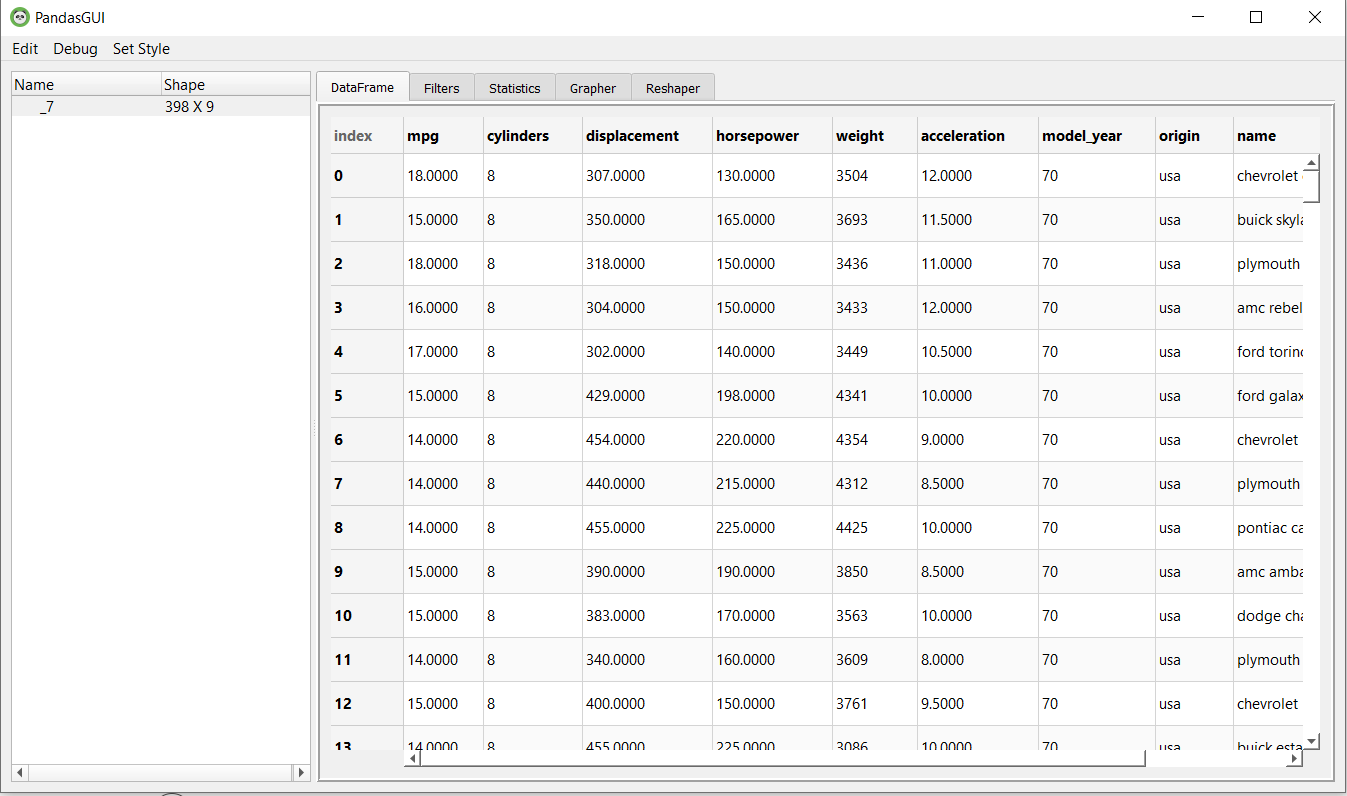Open the Set Style menu
The image size is (1347, 796).
tap(141, 49)
